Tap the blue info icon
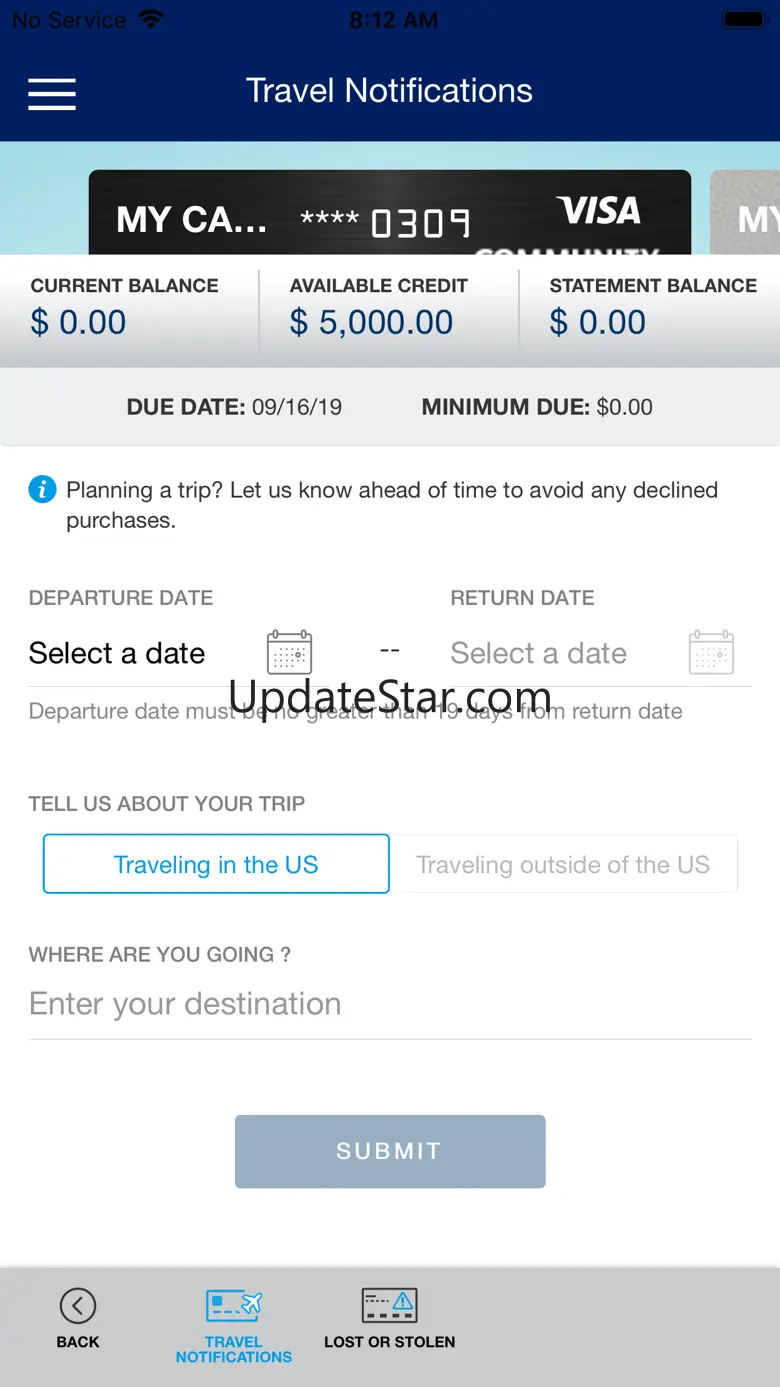Image resolution: width=780 pixels, height=1387 pixels. pyautogui.click(x=42, y=490)
